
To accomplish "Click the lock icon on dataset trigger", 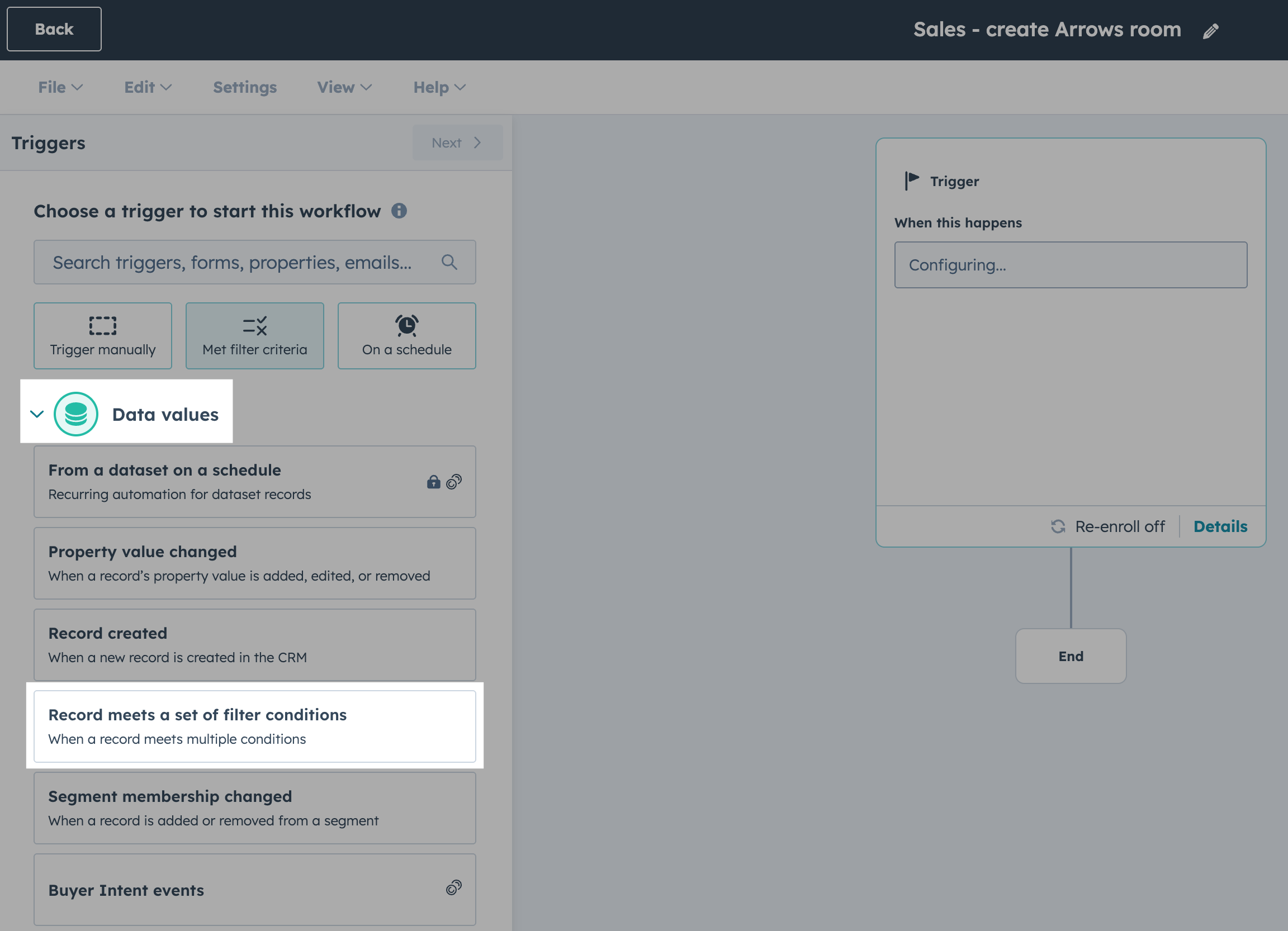I will 434,482.
